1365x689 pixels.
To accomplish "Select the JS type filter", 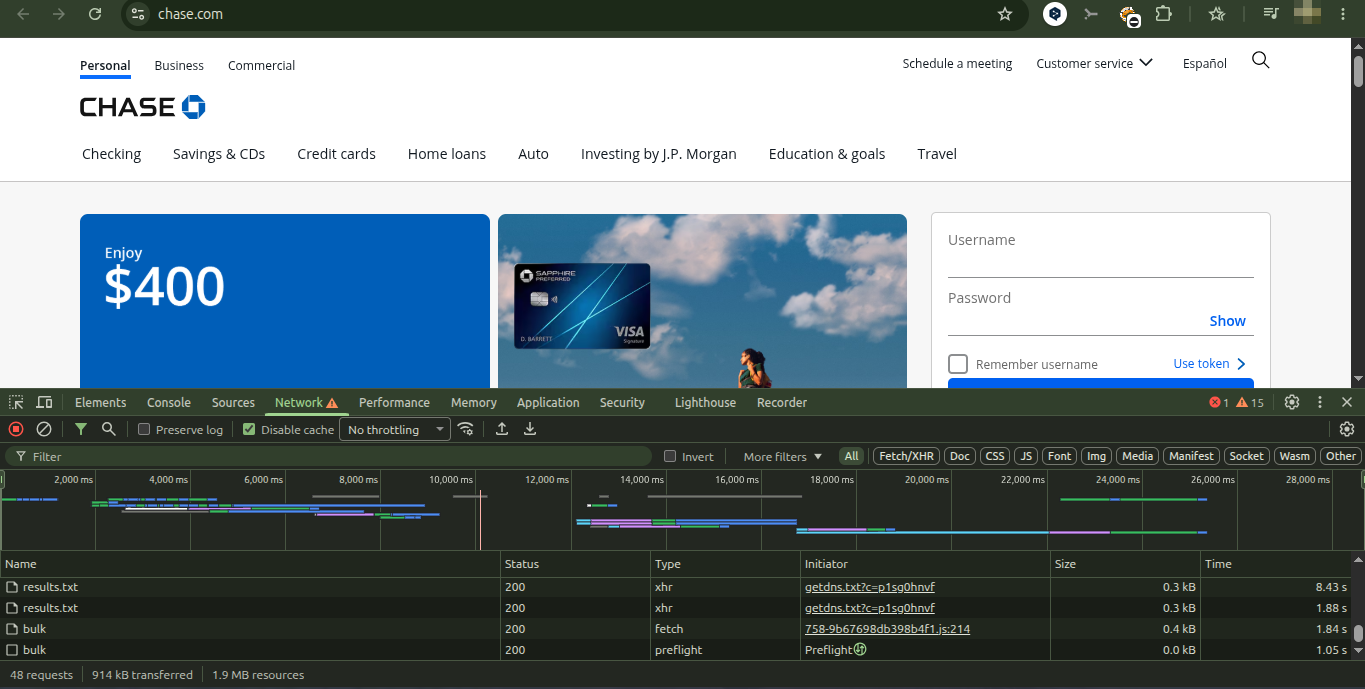I will [x=1025, y=456].
